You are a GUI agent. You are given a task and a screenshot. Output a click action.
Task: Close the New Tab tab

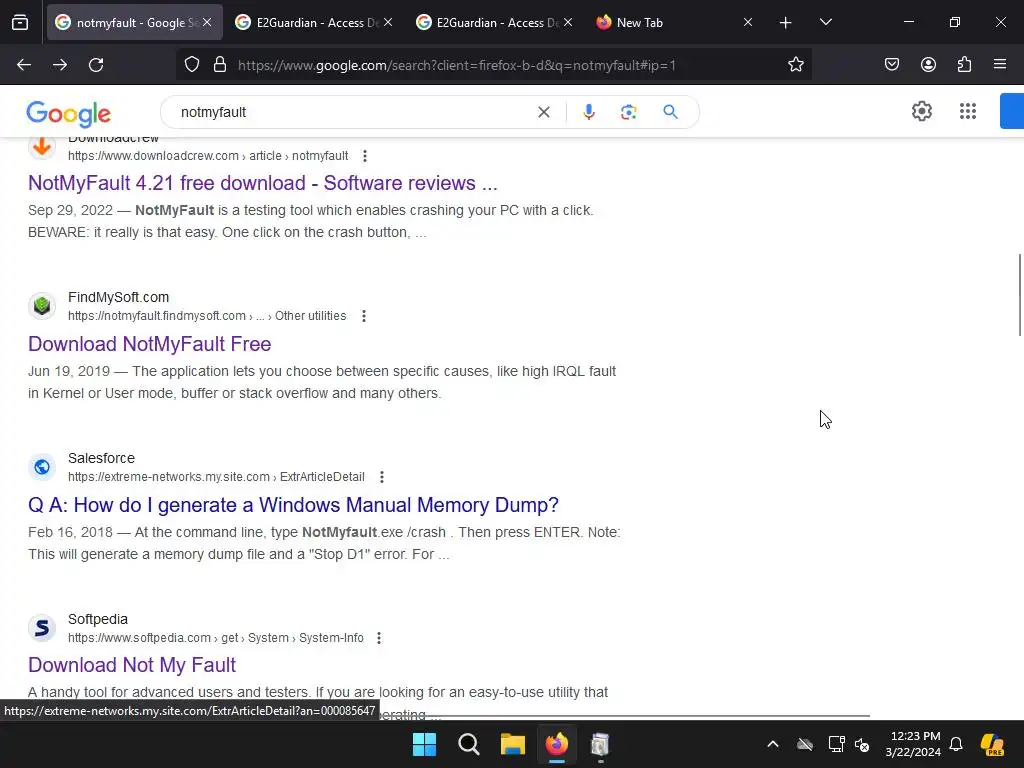(x=748, y=22)
